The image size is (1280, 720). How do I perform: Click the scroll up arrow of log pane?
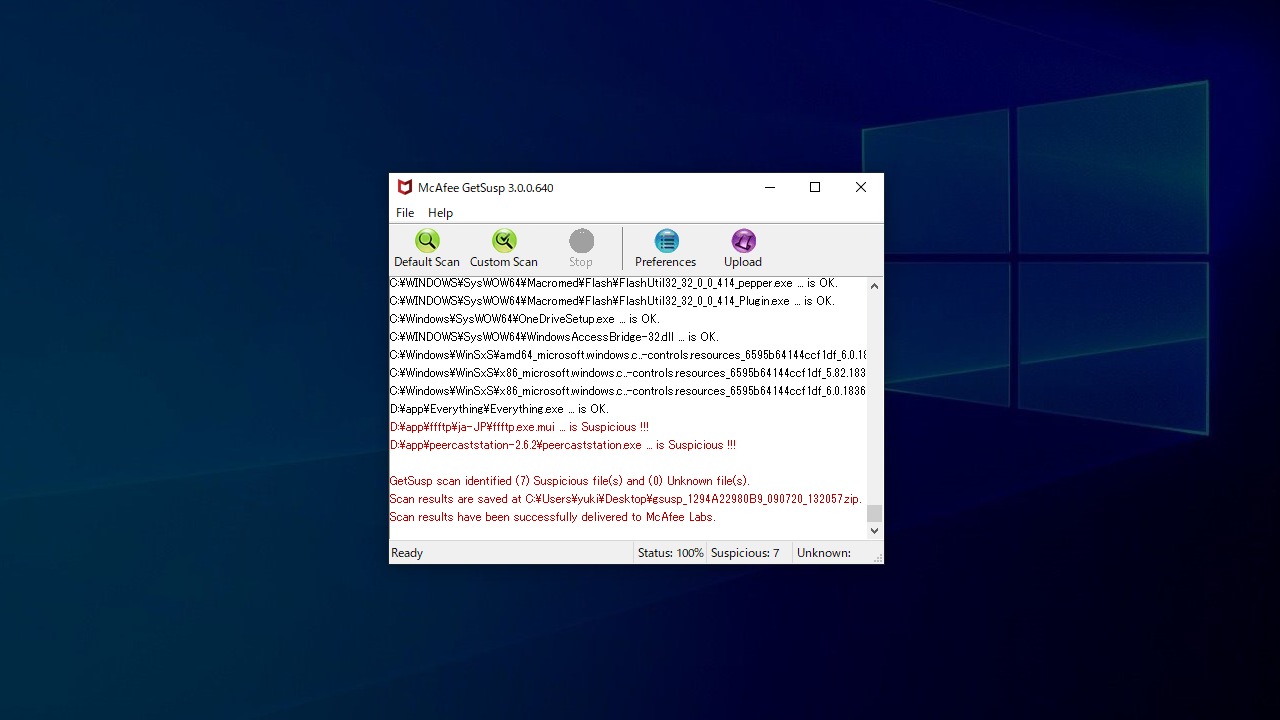coord(874,286)
